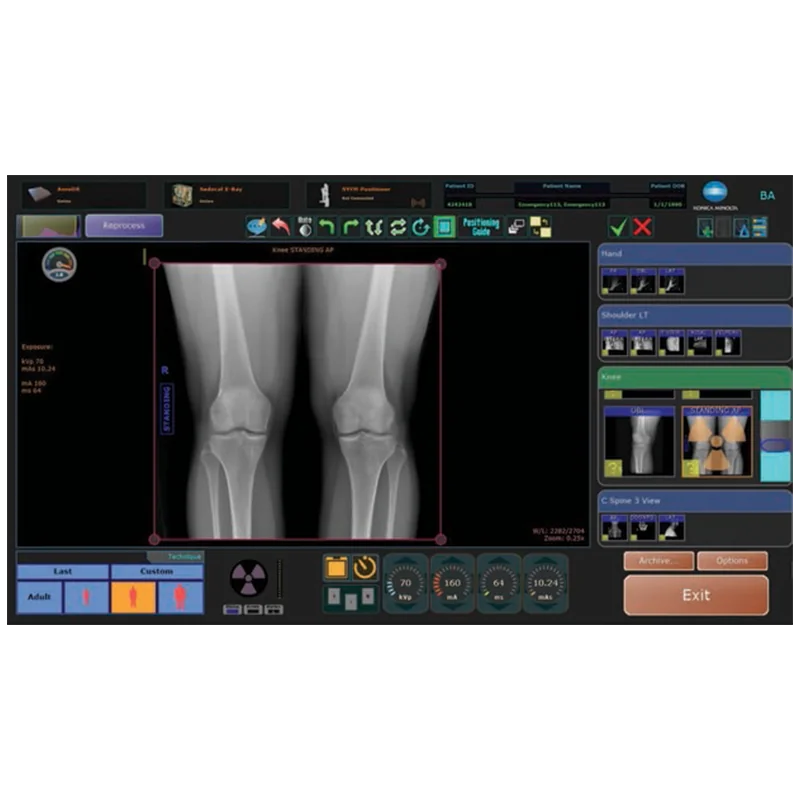
Task: Click the undo red arrow icon
Action: point(281,227)
